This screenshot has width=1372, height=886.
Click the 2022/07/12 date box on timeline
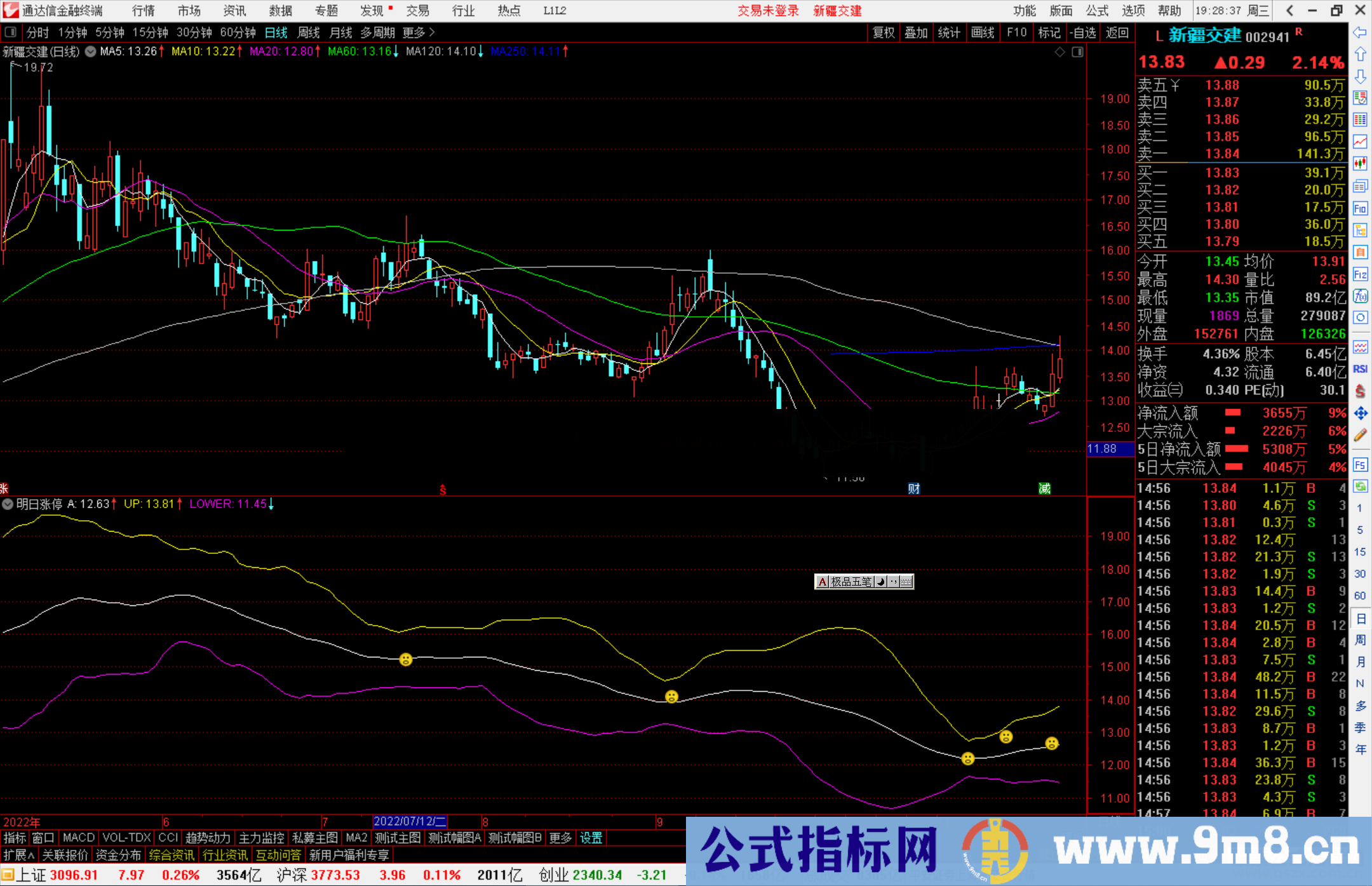tap(410, 821)
